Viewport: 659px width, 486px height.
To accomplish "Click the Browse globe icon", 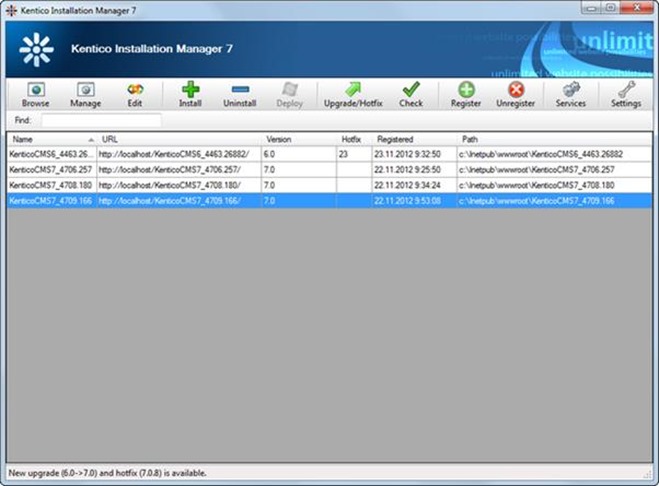I will pyautogui.click(x=35, y=90).
